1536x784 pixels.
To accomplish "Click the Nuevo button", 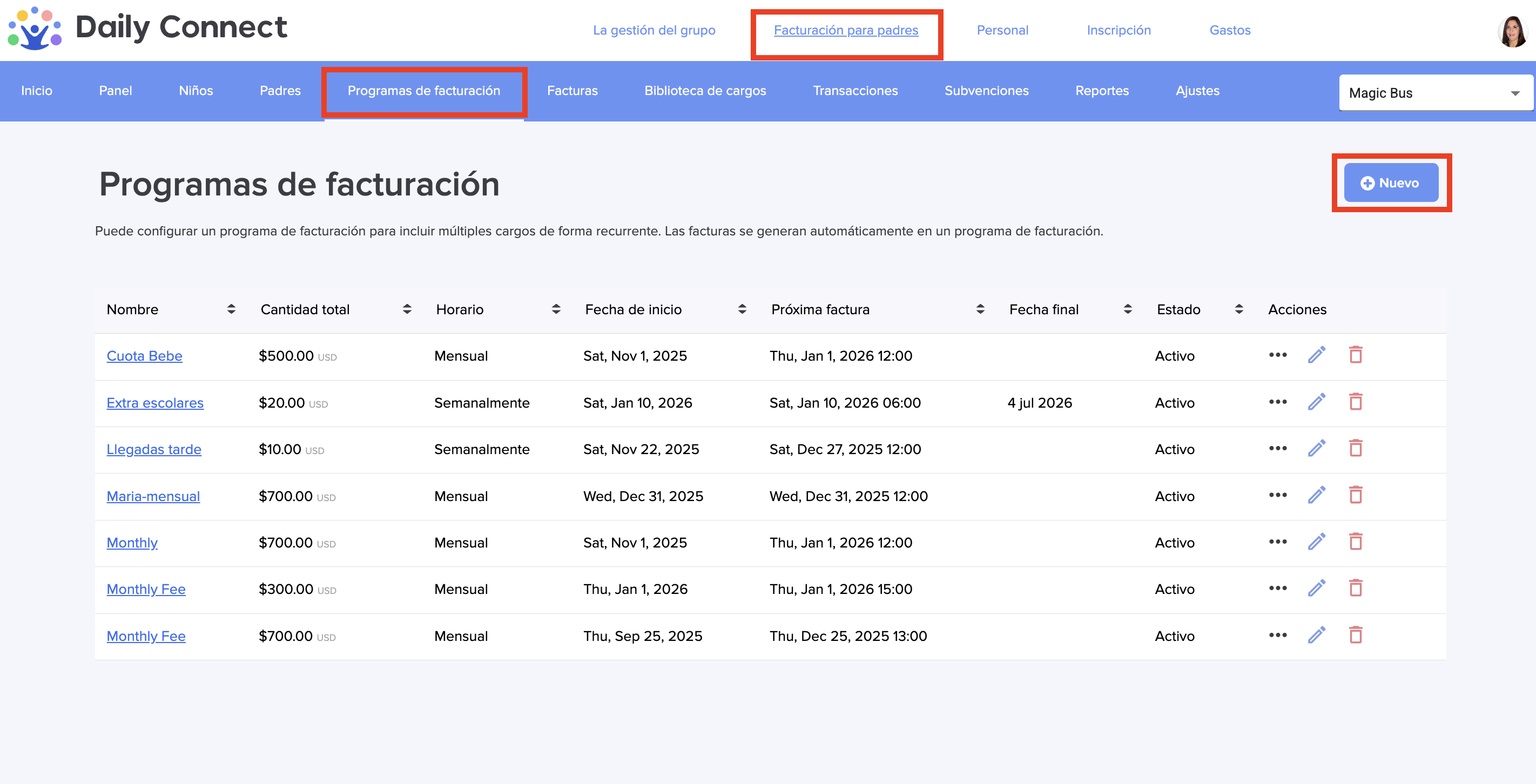I will point(1390,183).
